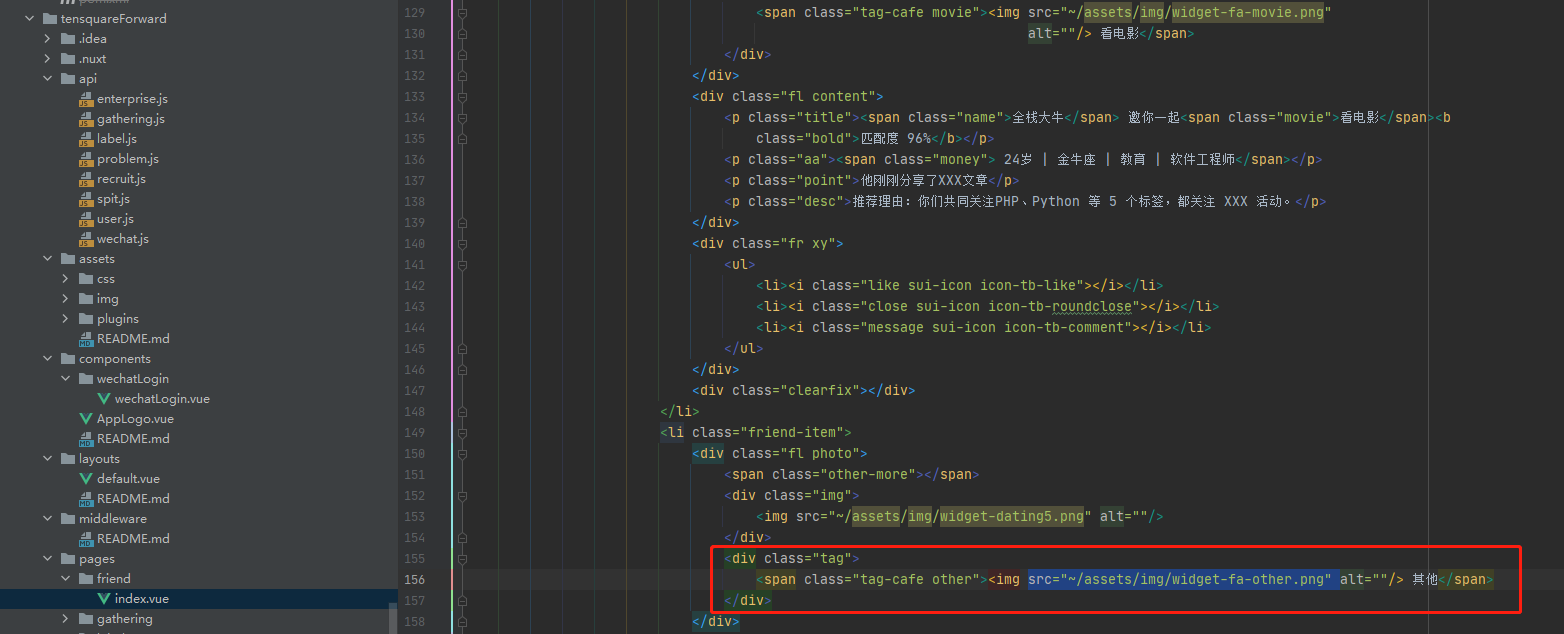Fold the div tag block at line 155
1564x634 pixels.
click(x=462, y=559)
